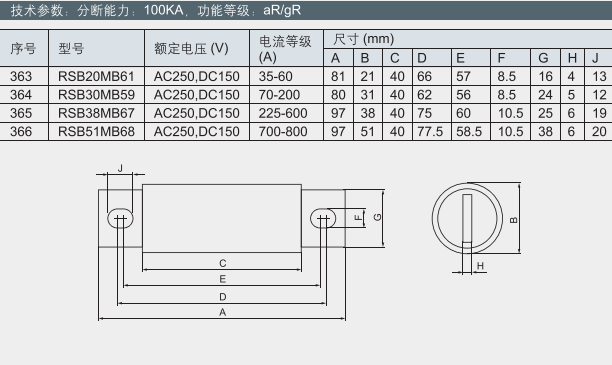Click the left oval mounting hole in diagram
This screenshot has width=612, height=365.
pyautogui.click(x=120, y=218)
